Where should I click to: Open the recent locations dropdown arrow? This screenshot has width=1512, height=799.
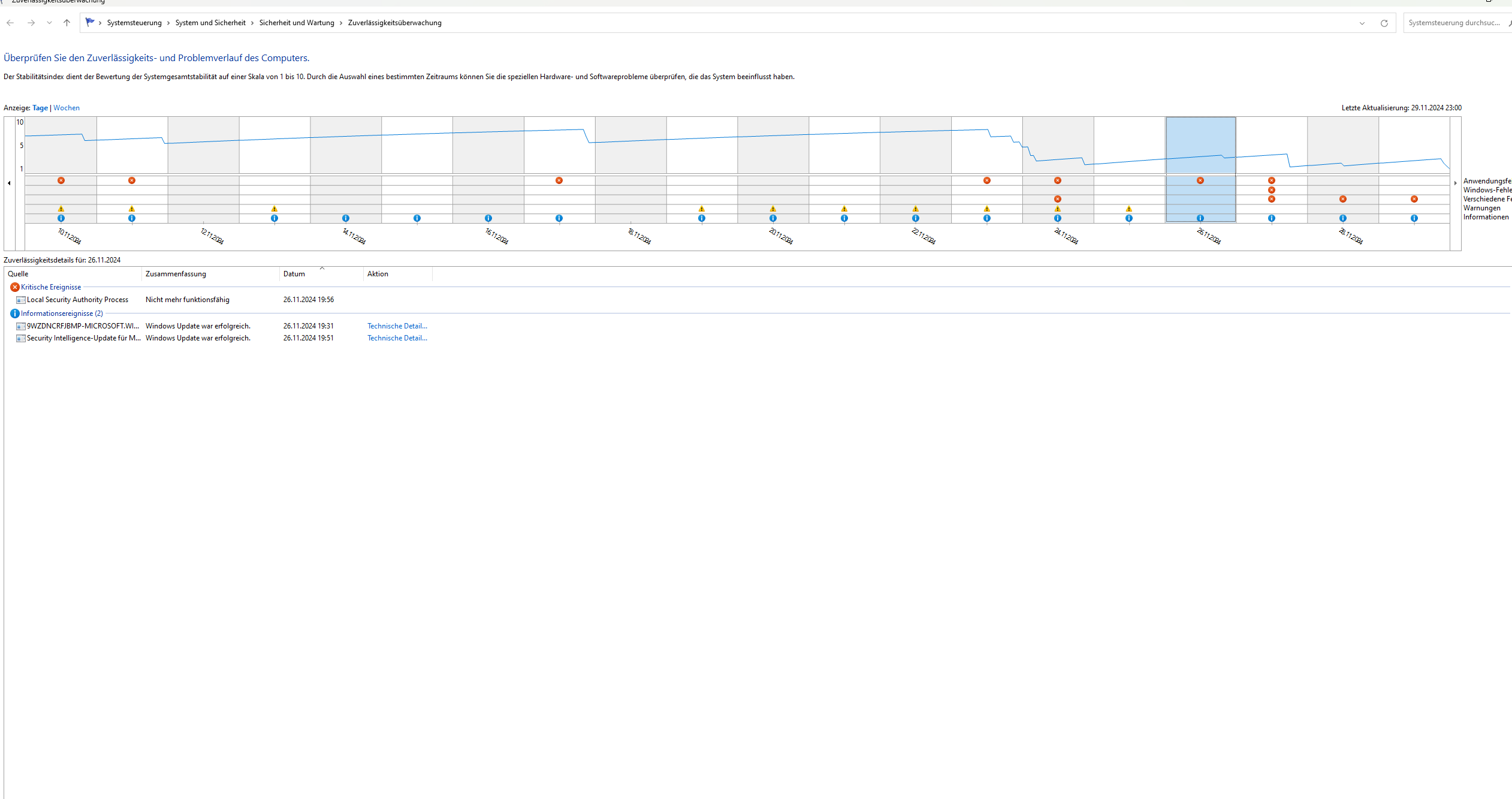pyautogui.click(x=49, y=23)
